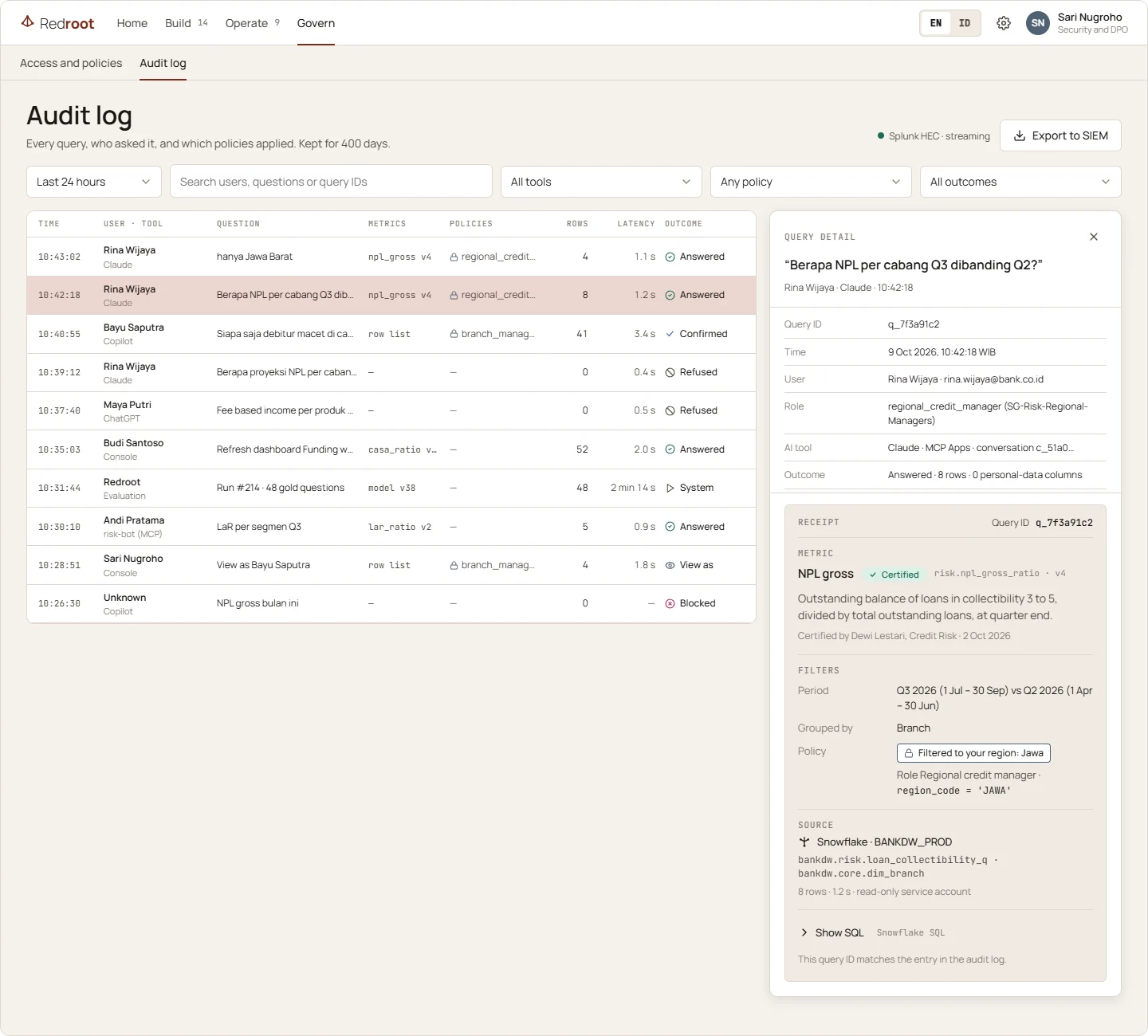
Task: Click lock icon in the branch_manag policy at 10:40:55
Action: point(454,334)
